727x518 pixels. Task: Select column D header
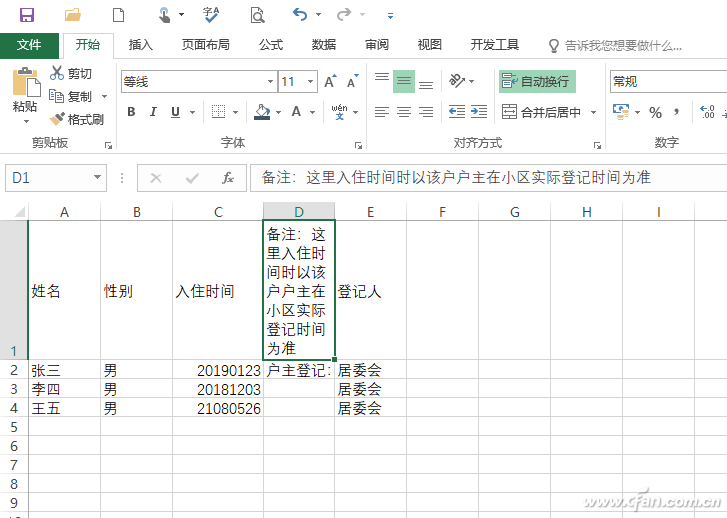pos(299,212)
